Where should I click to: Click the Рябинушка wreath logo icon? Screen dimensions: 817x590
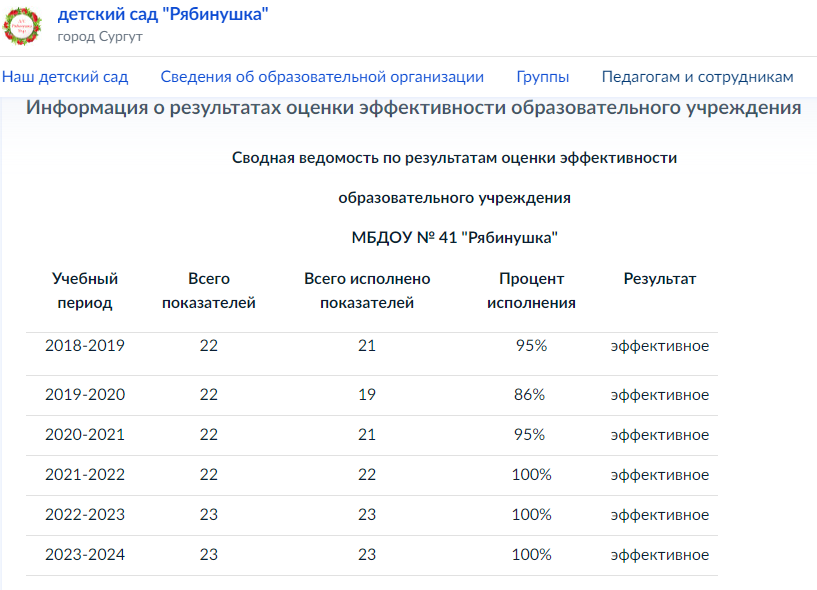tap(22, 26)
